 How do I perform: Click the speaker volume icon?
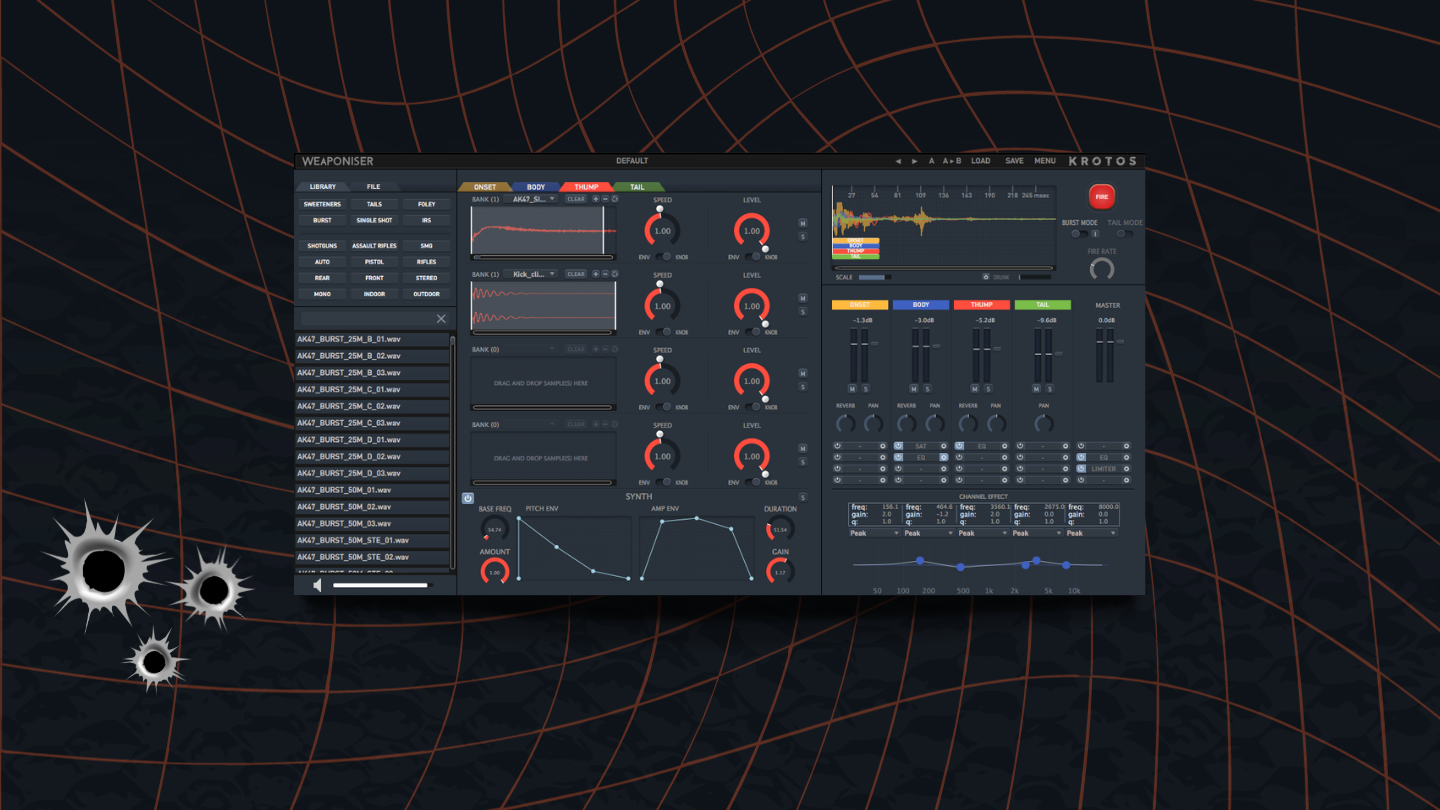click(318, 585)
